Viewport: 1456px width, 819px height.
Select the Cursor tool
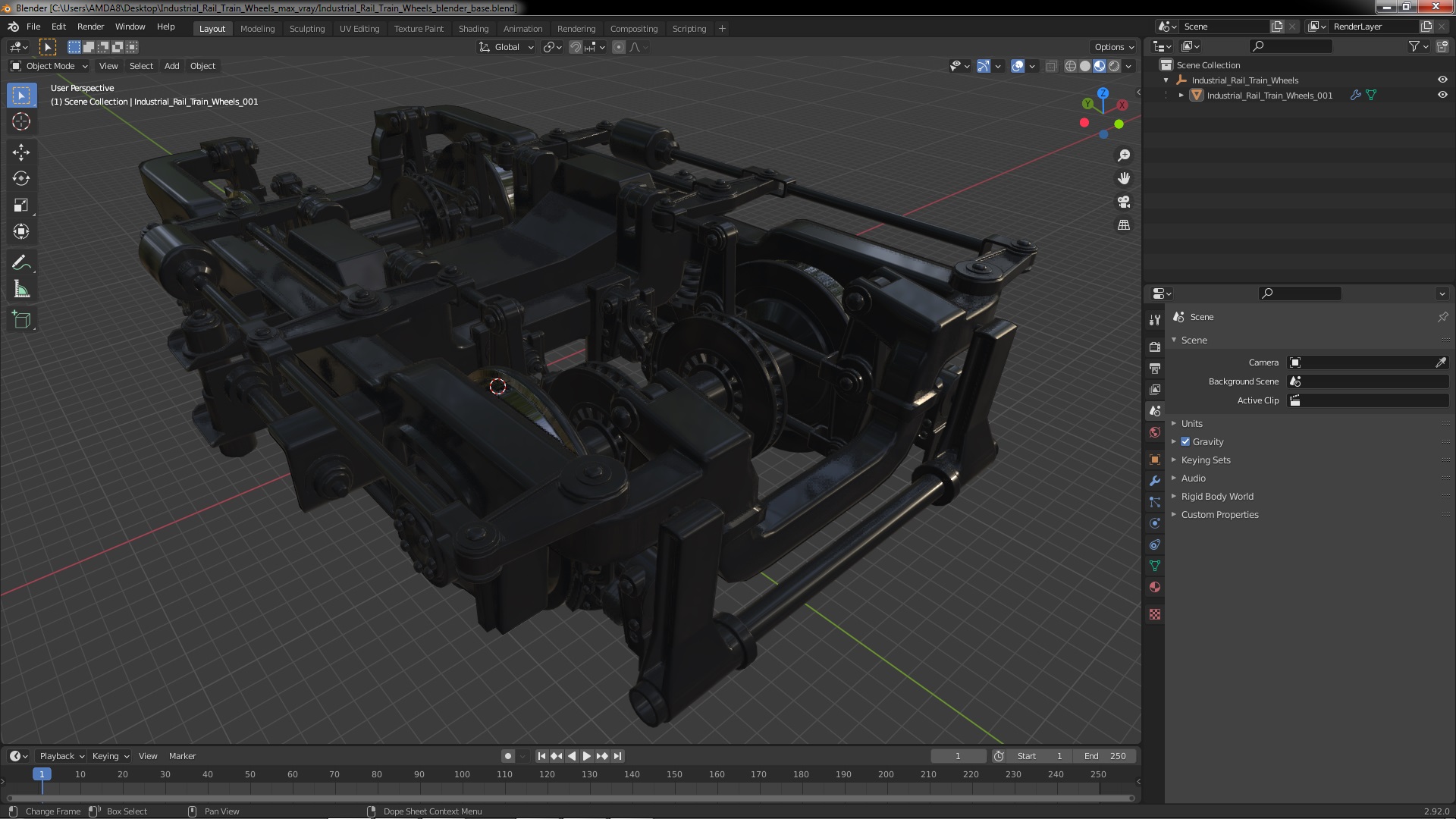21,121
